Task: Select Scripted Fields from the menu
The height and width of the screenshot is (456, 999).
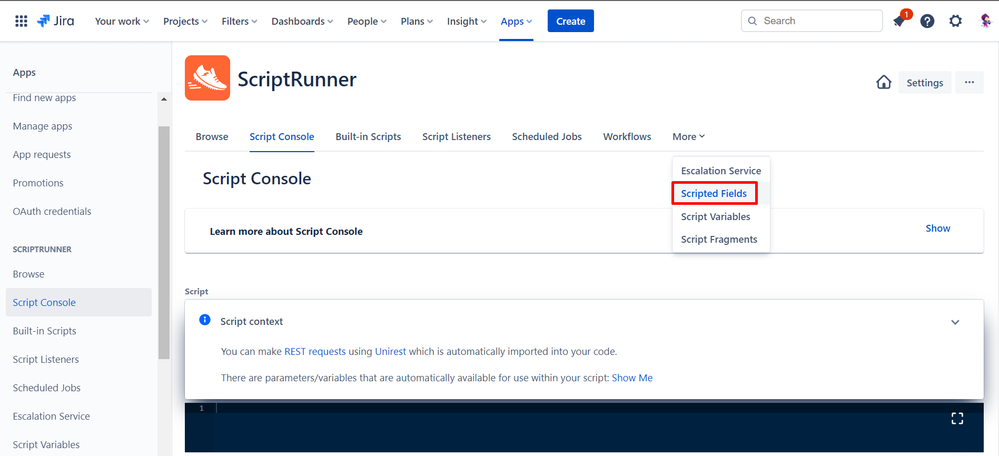Action: (714, 194)
